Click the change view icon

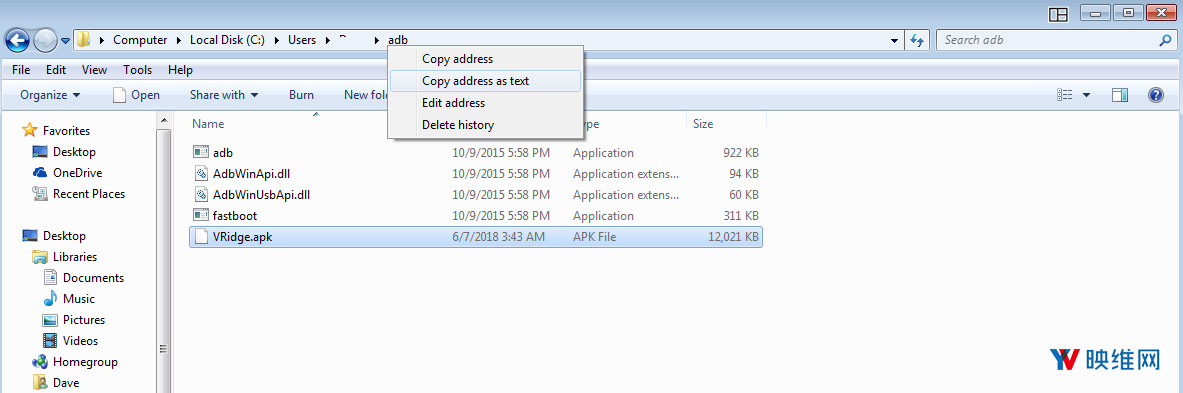click(1065, 94)
